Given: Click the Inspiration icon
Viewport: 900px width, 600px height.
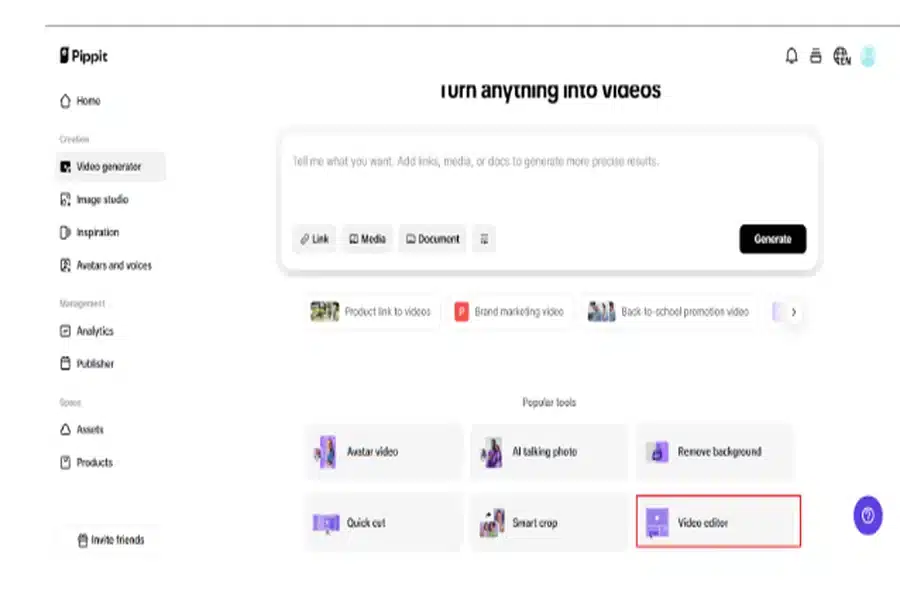Looking at the screenshot, I should 65,233.
